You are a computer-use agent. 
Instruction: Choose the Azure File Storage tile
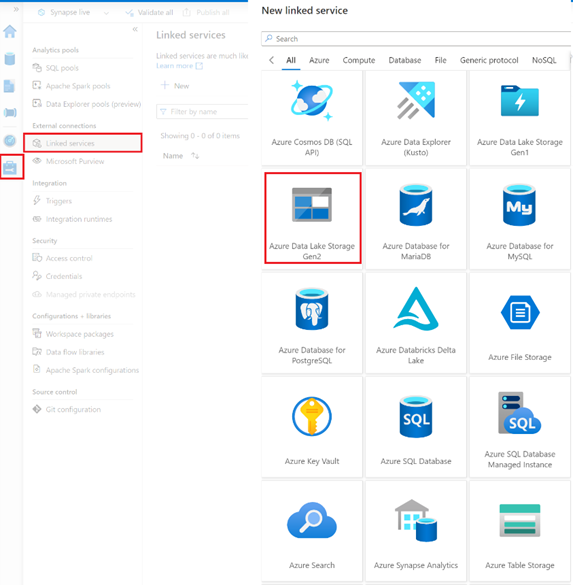(x=520, y=323)
